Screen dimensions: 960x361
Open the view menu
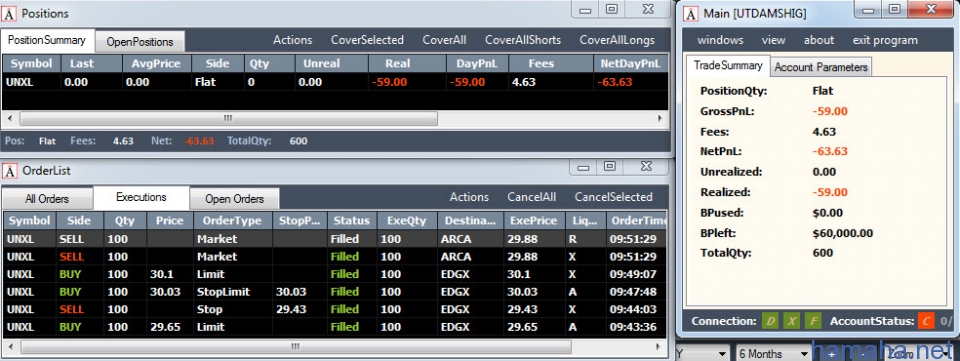click(773, 40)
